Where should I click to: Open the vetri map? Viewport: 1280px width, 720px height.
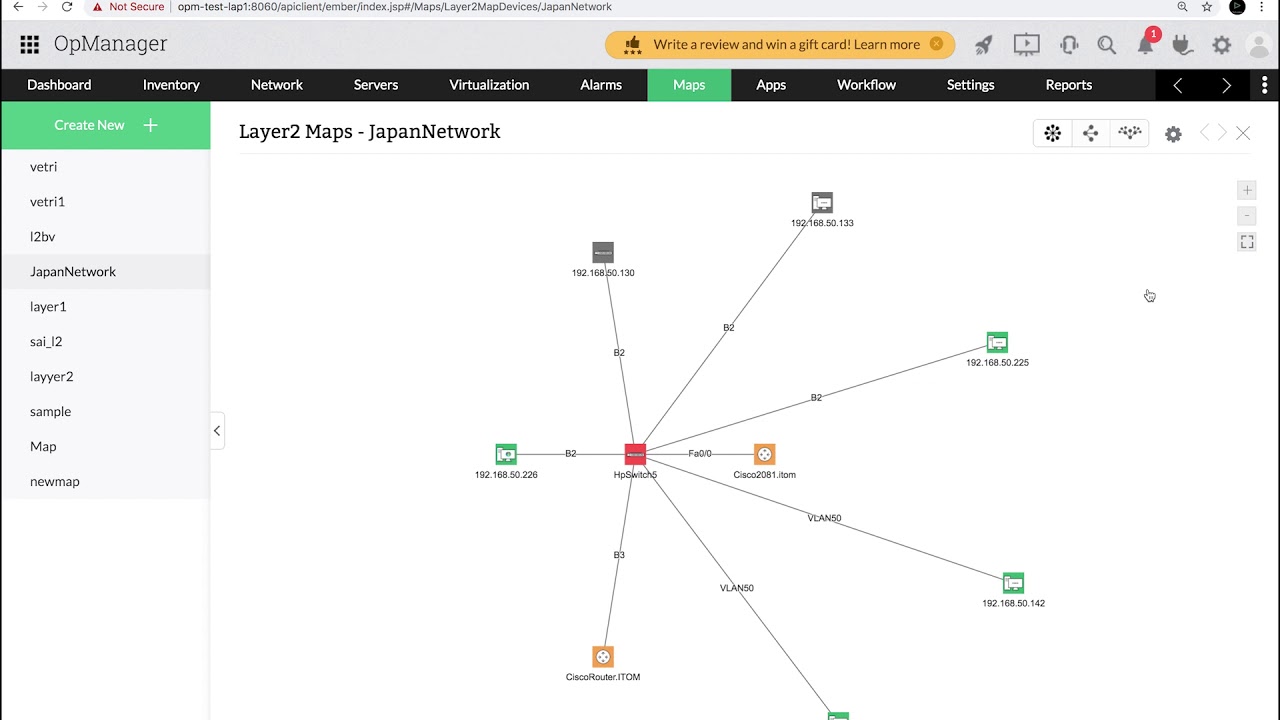pyautogui.click(x=105, y=167)
